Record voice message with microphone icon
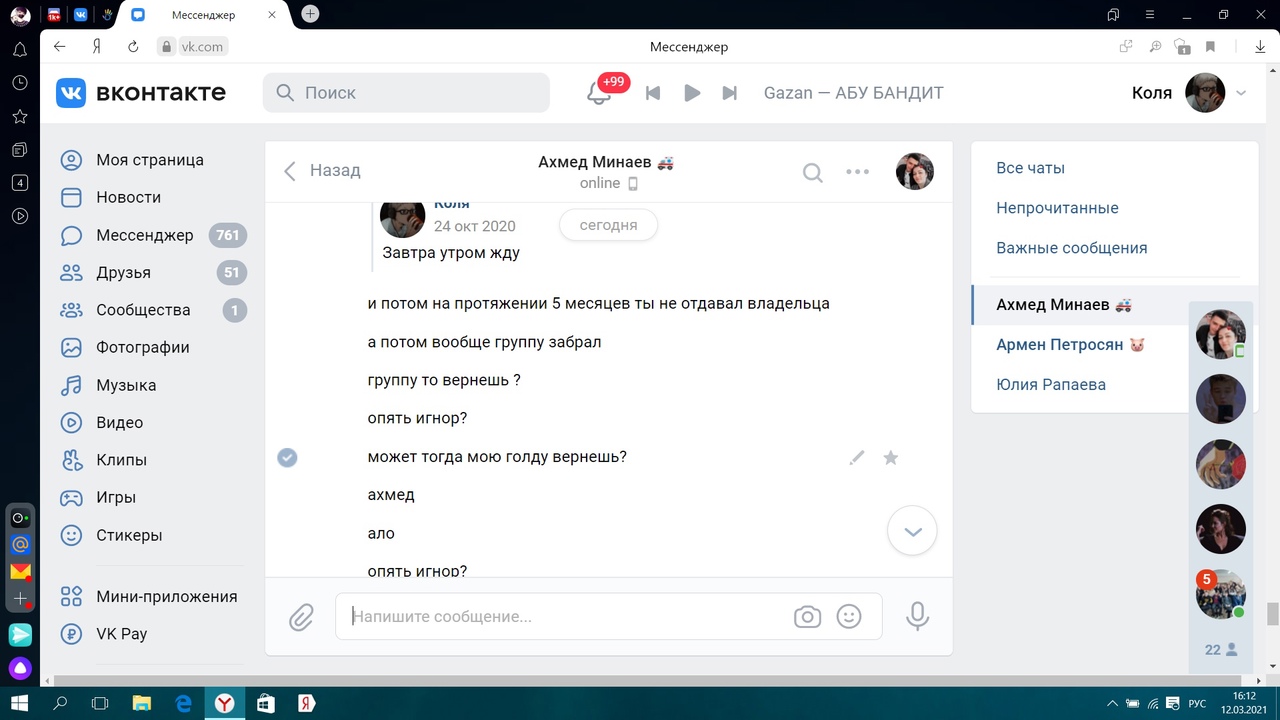Screen dimensions: 1280x720 (x=917, y=617)
